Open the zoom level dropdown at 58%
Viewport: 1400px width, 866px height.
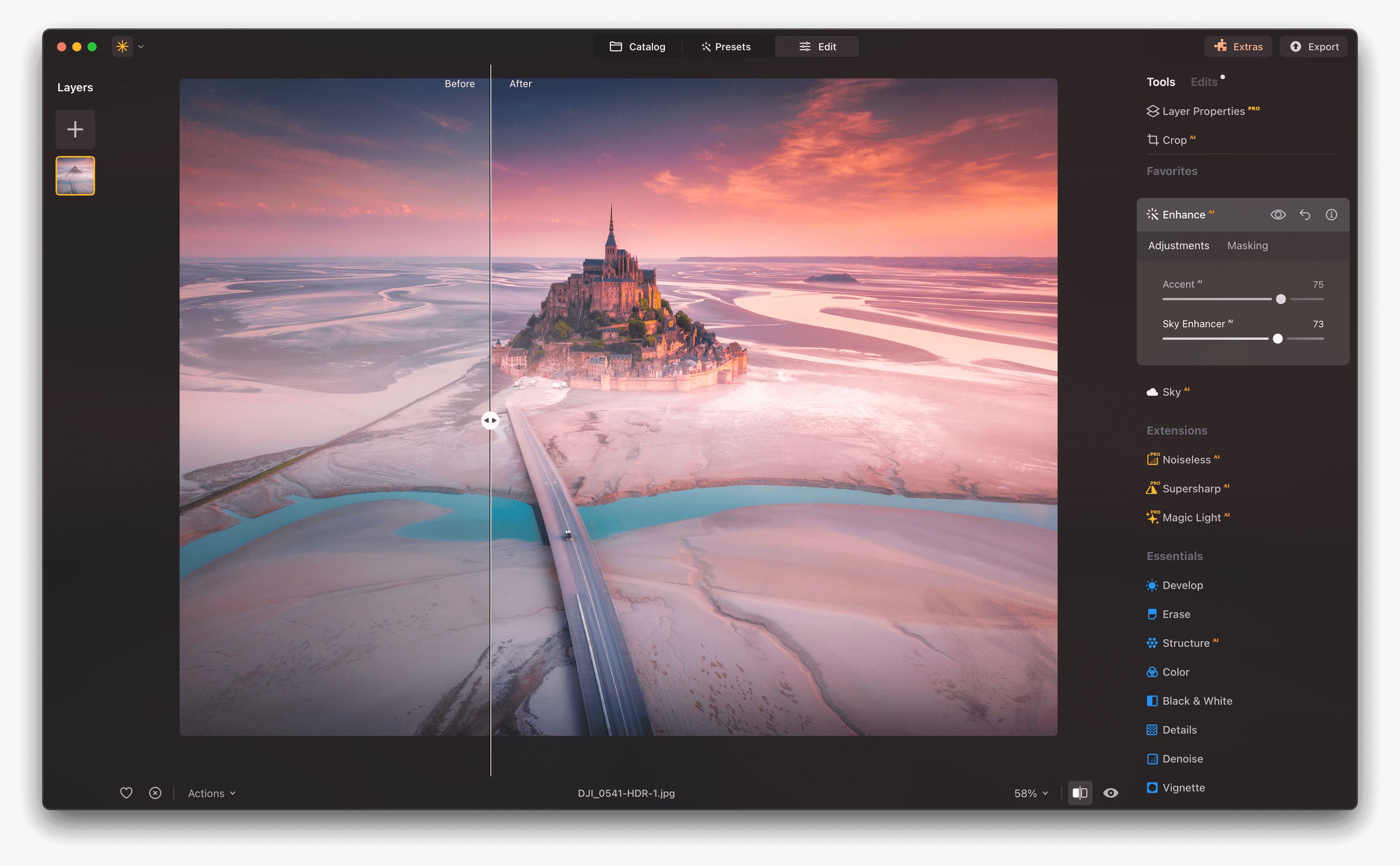coord(1030,793)
